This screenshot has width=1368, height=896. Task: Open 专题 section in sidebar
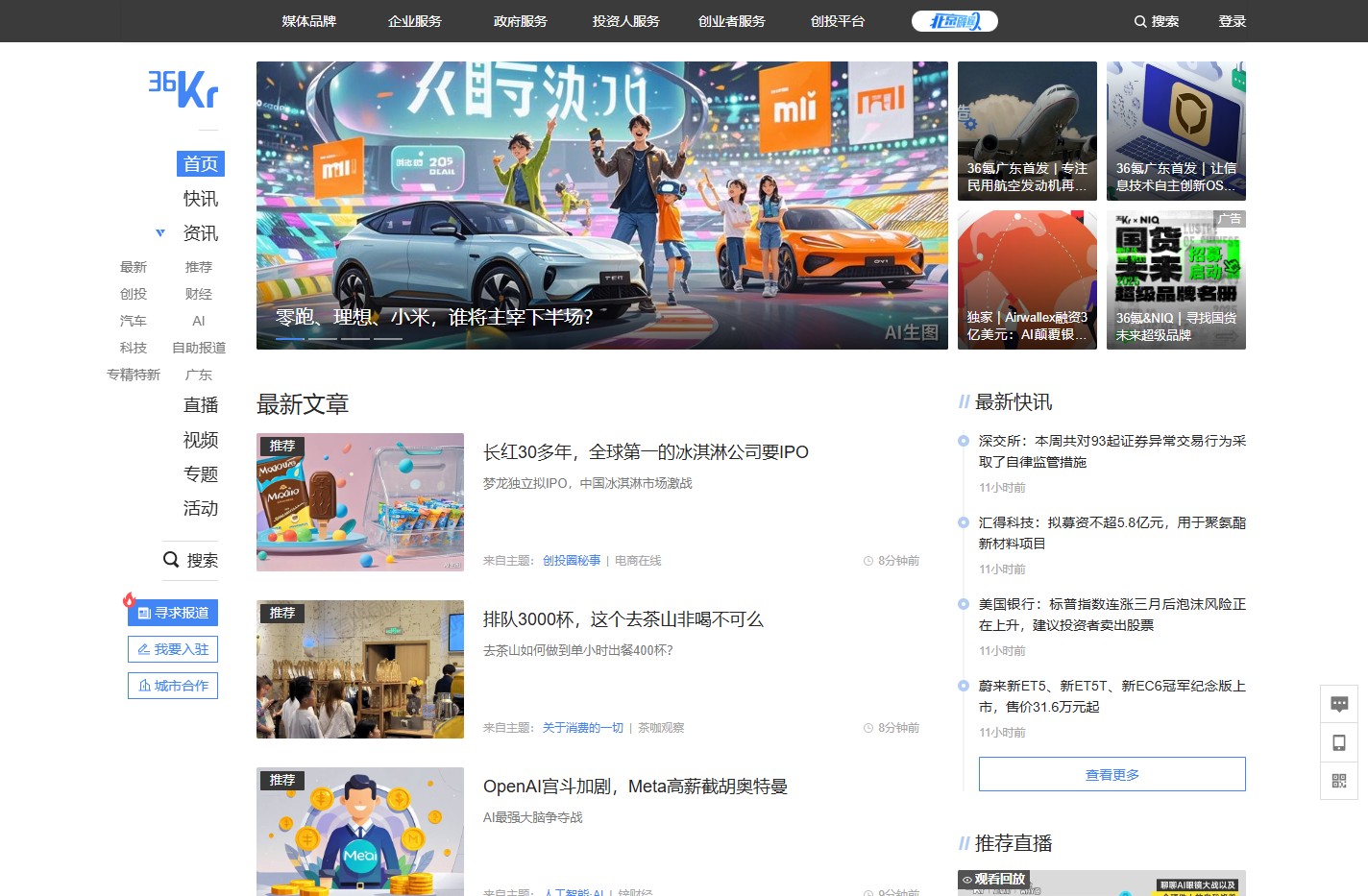[x=201, y=474]
